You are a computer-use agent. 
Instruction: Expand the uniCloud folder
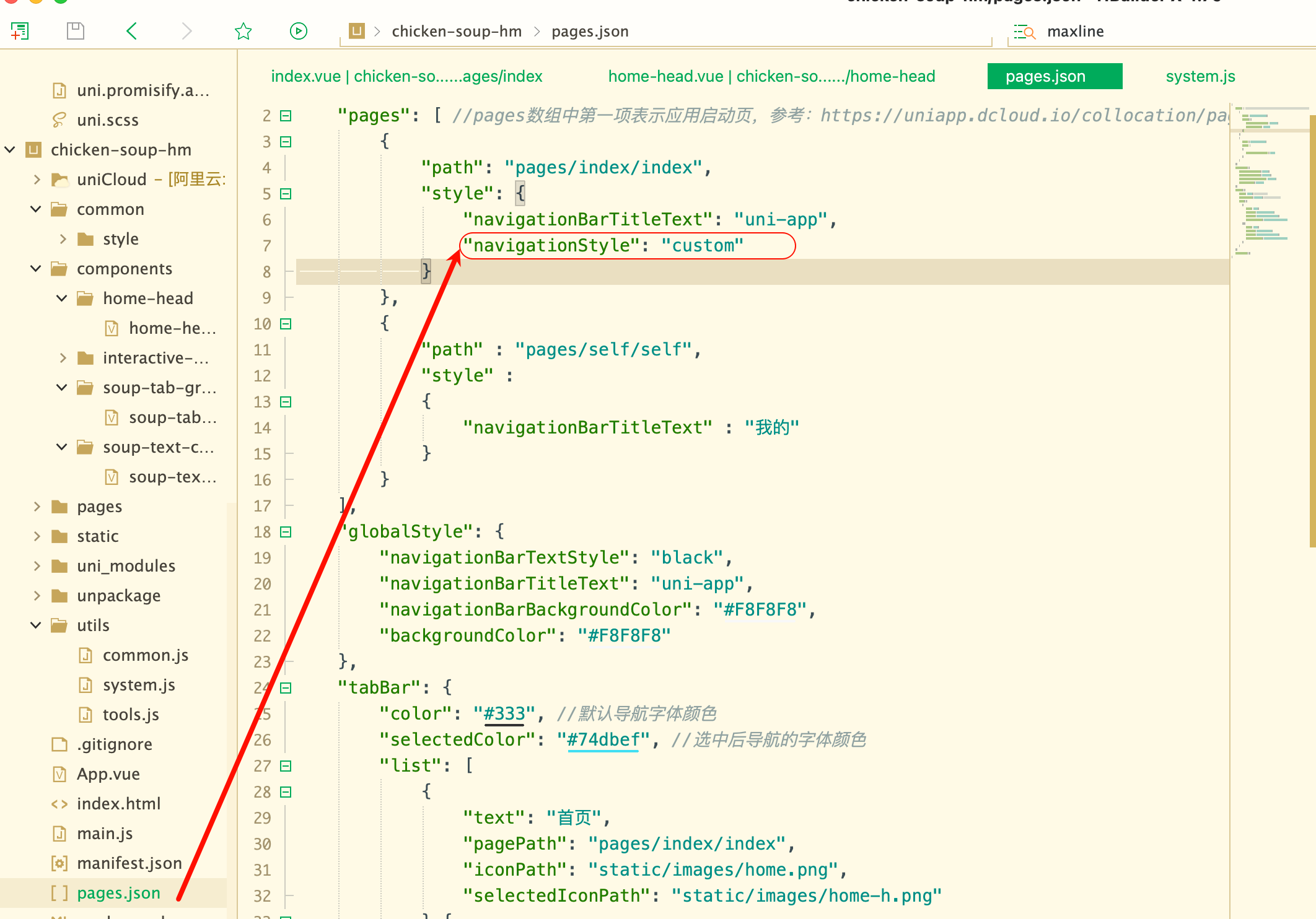click(x=37, y=180)
